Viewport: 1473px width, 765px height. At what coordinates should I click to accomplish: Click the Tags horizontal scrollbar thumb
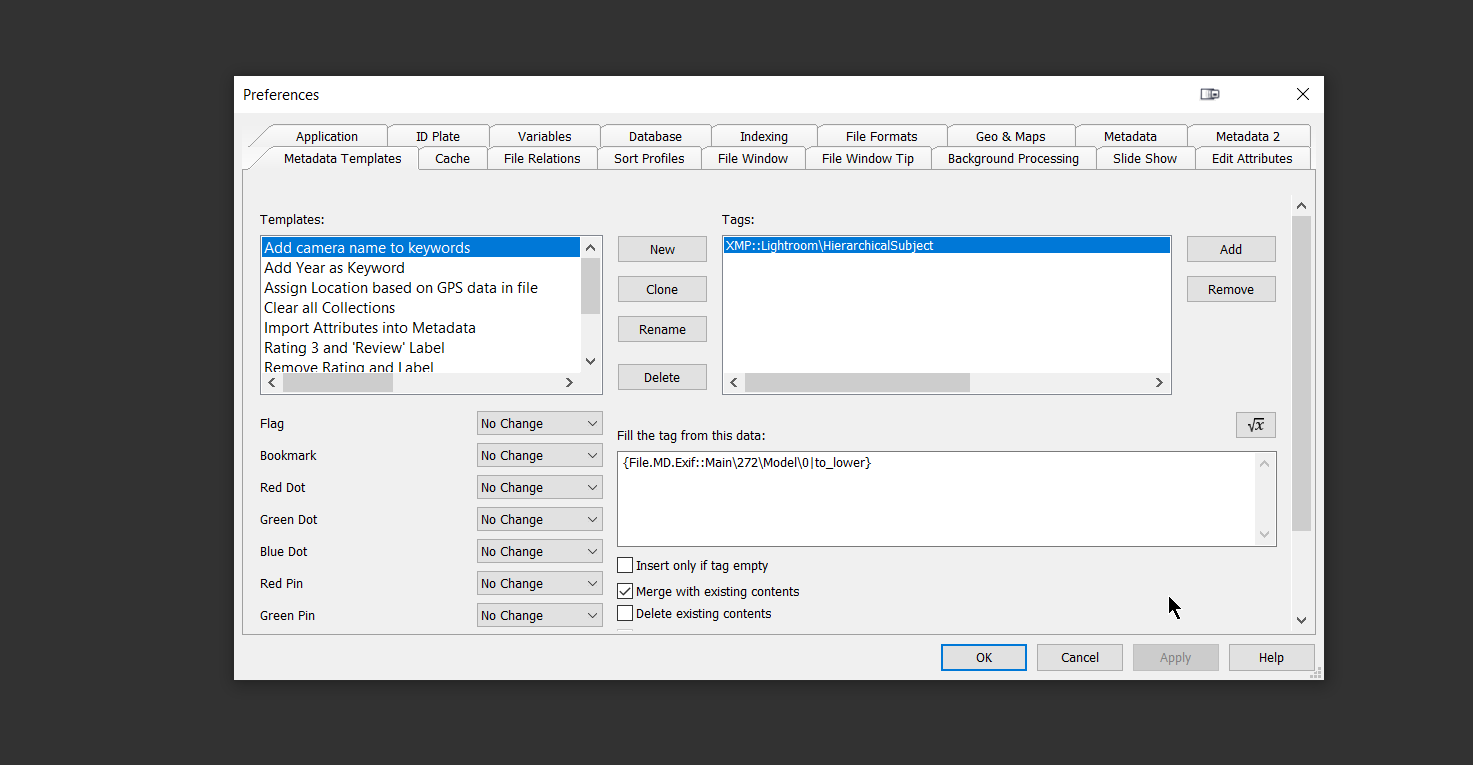[x=857, y=382]
